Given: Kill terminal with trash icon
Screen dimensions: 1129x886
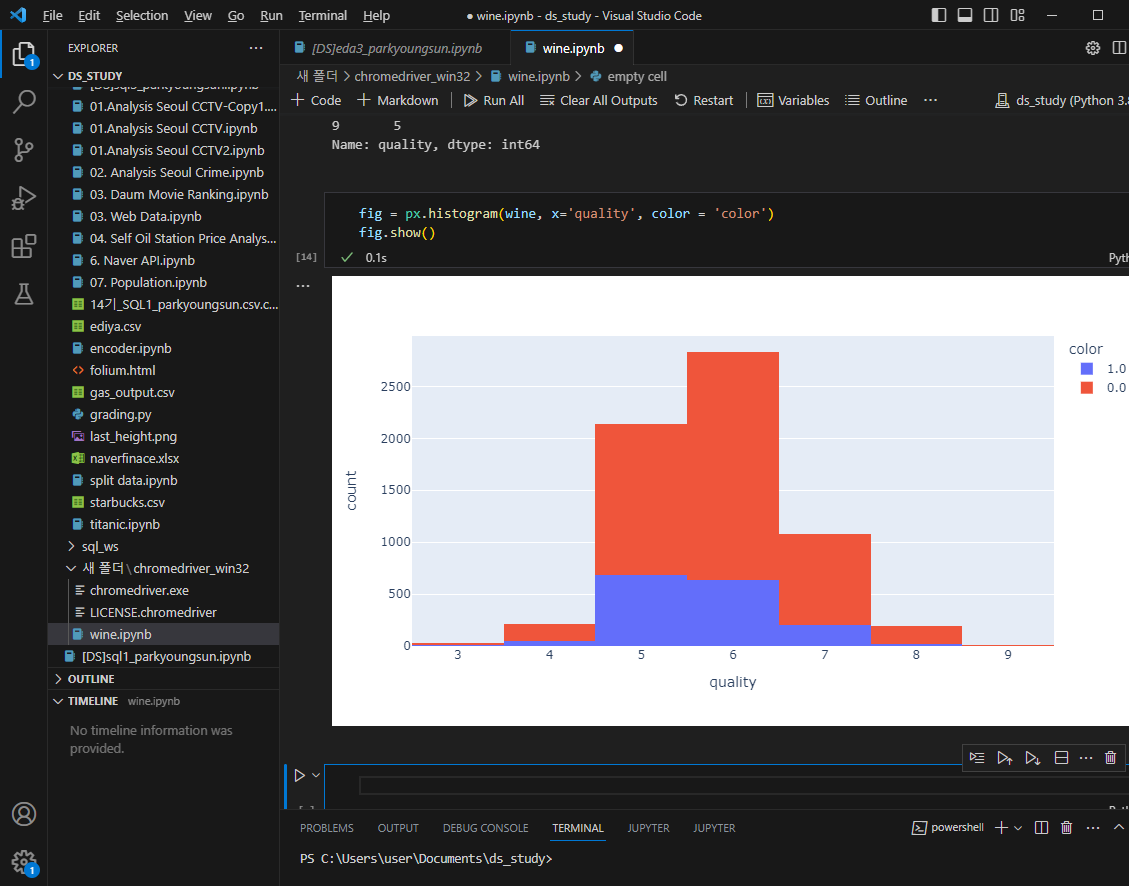Looking at the screenshot, I should 1066,828.
